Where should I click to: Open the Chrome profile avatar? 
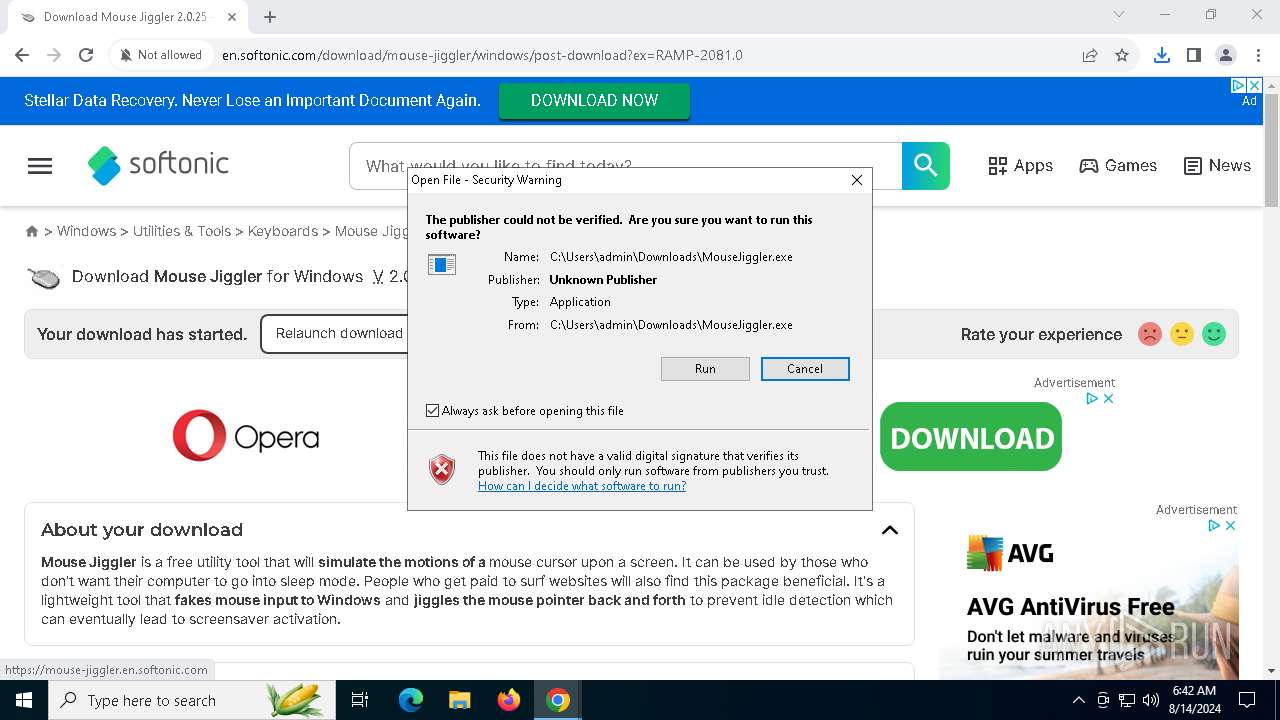pyautogui.click(x=1226, y=55)
